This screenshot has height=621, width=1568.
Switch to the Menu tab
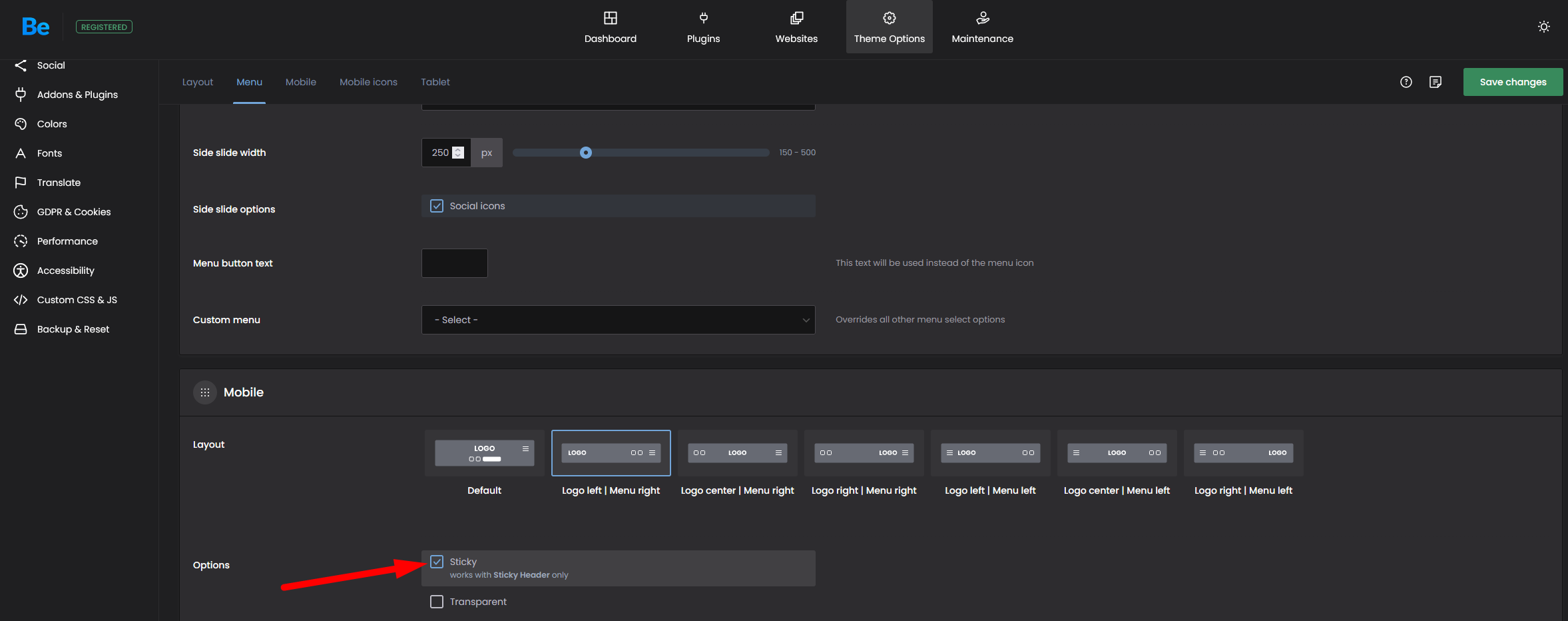coord(250,82)
